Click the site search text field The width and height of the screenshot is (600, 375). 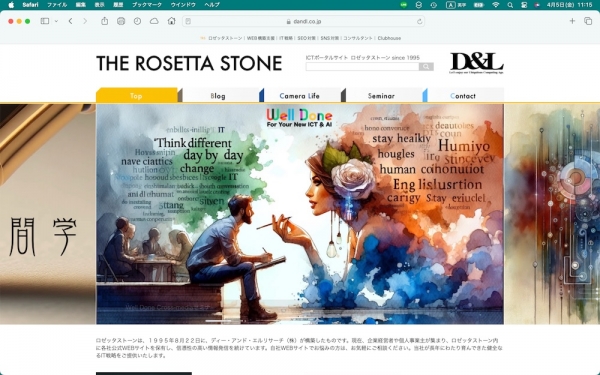362,67
